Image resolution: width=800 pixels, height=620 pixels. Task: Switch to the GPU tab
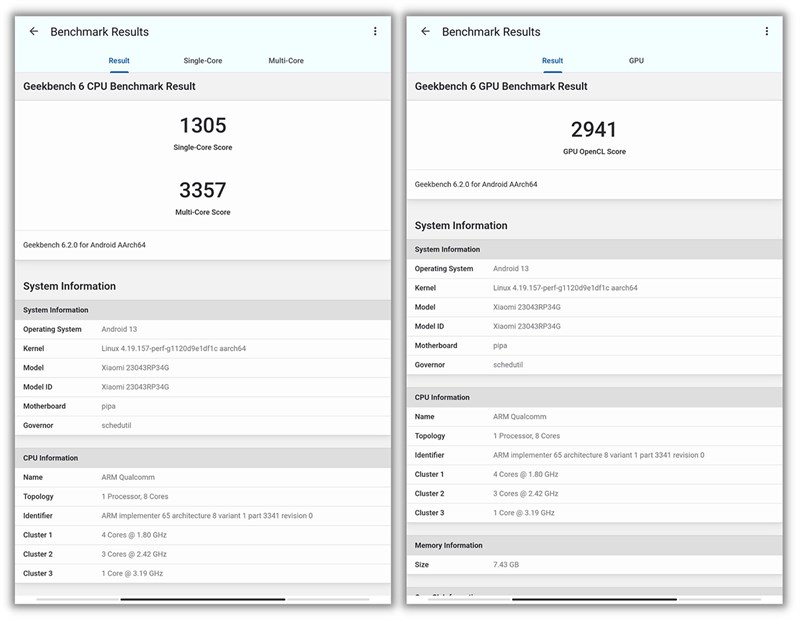[x=636, y=61]
